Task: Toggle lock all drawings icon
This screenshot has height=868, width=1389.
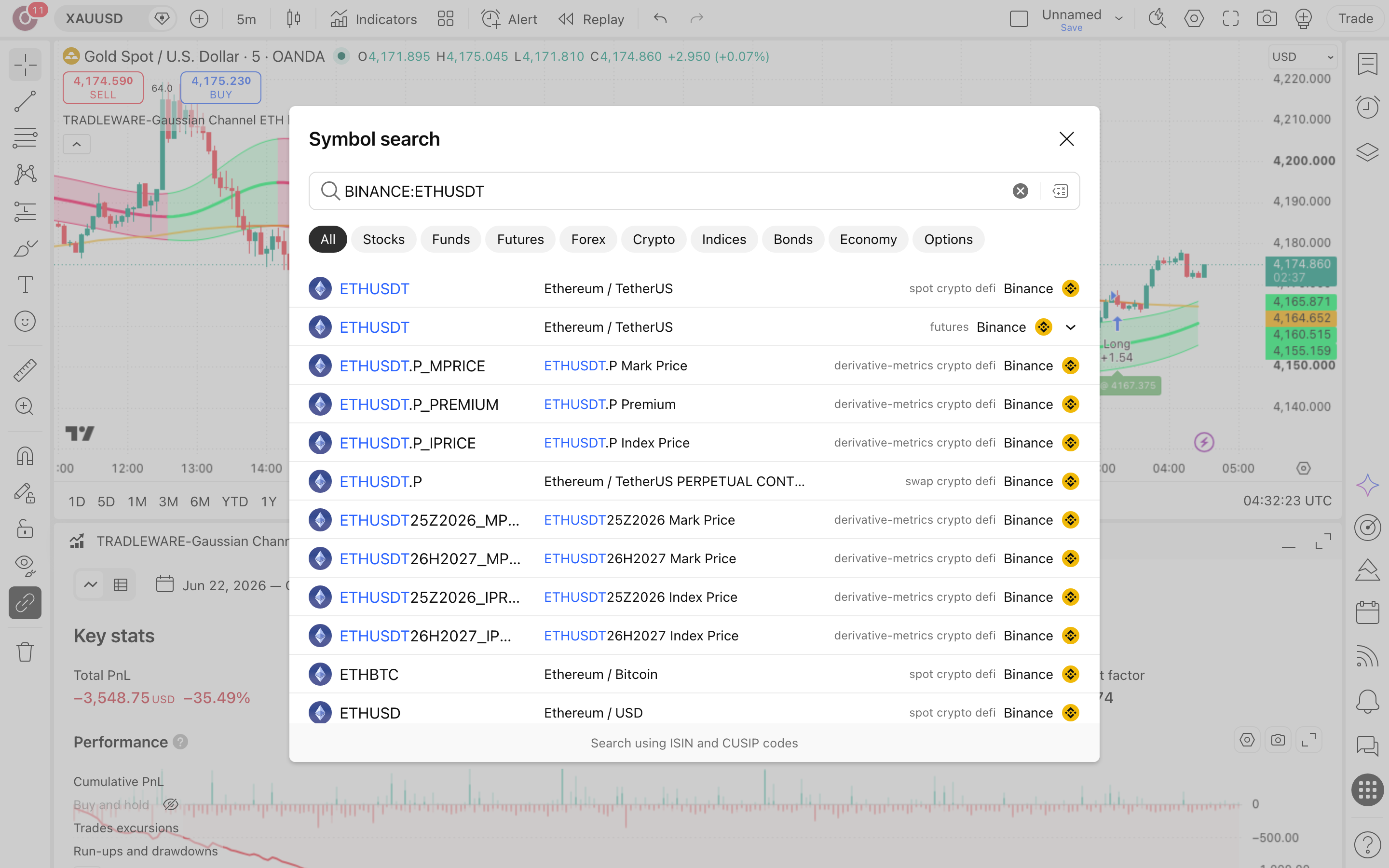Action: click(25, 529)
